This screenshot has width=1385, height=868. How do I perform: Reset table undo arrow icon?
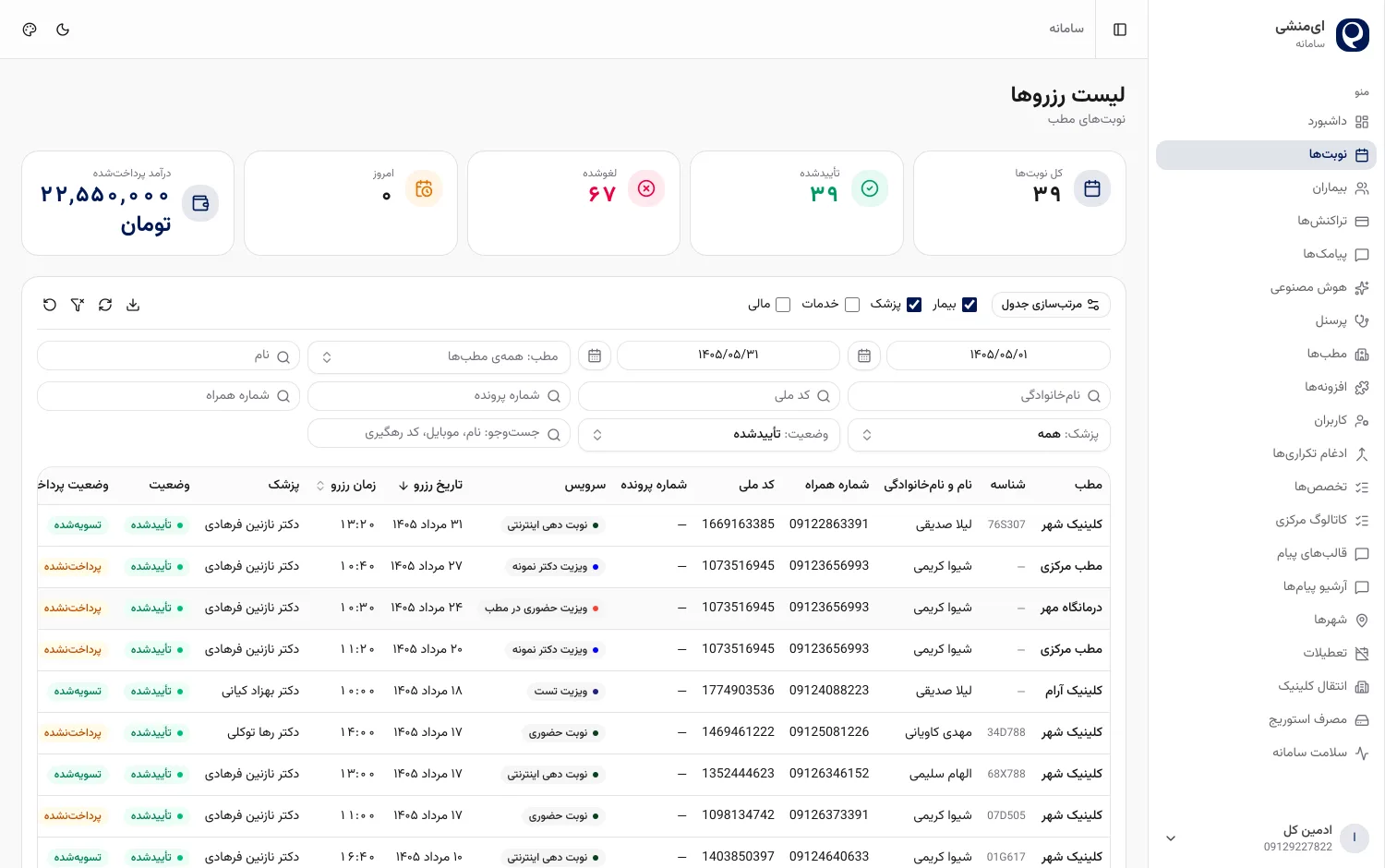50,305
